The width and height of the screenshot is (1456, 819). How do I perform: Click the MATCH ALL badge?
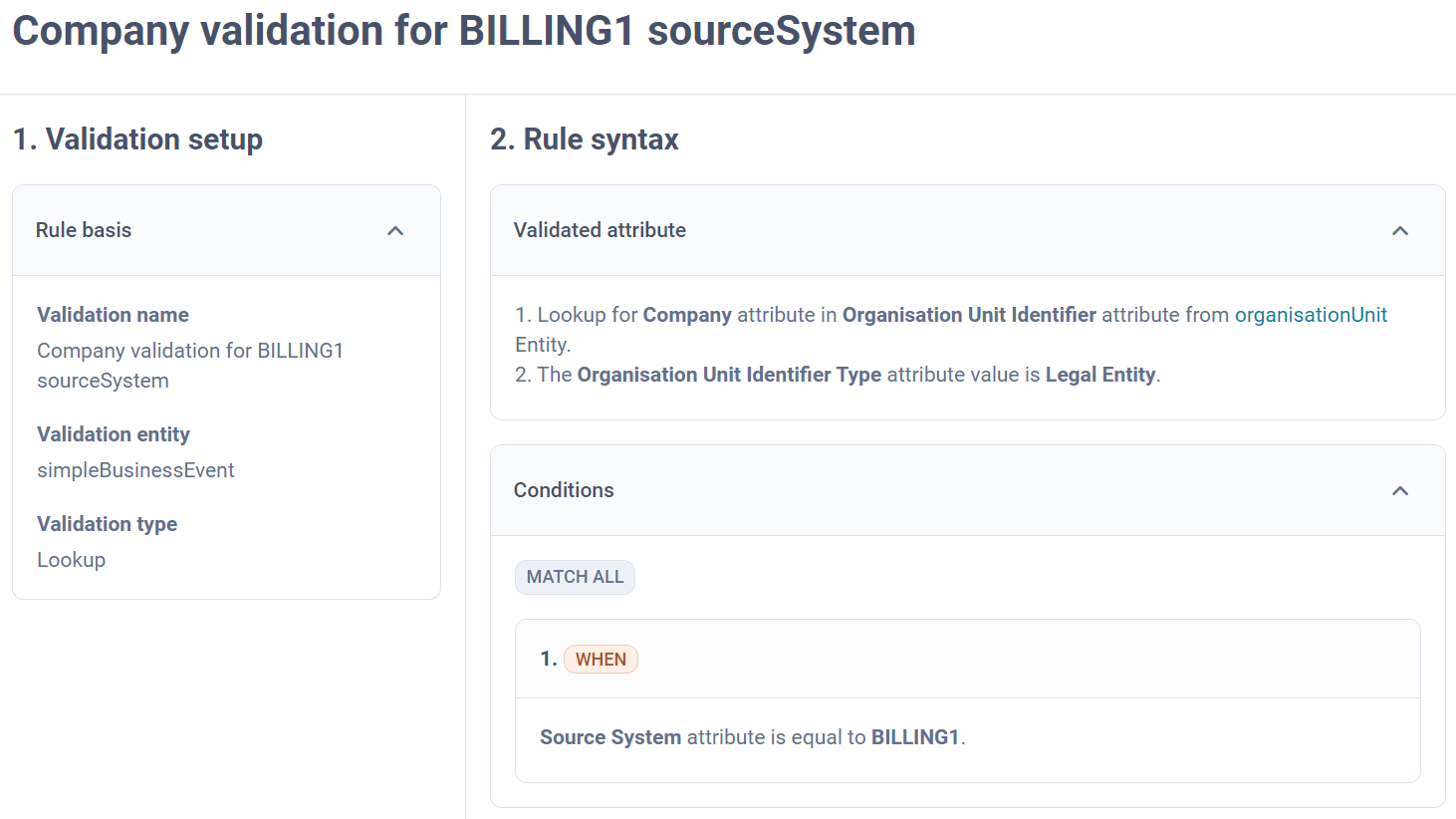pos(575,577)
